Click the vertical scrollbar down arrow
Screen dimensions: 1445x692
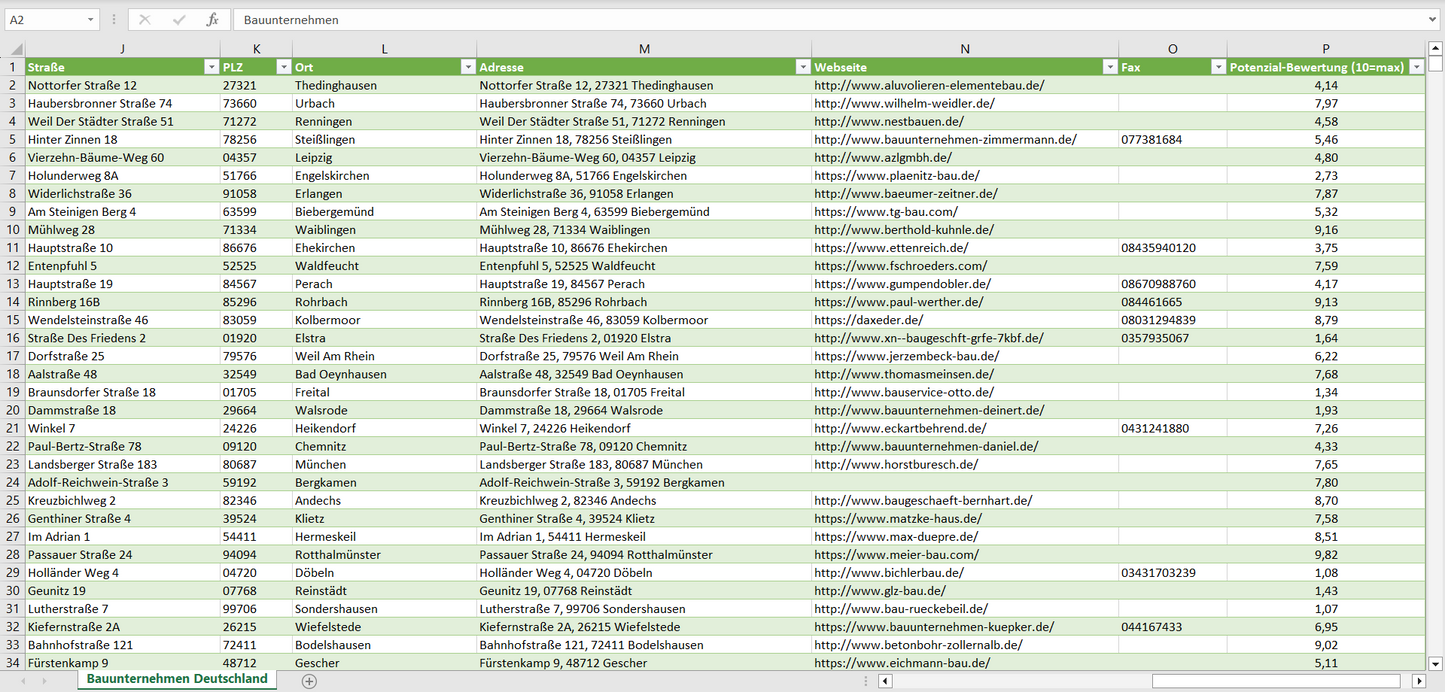coord(1436,662)
